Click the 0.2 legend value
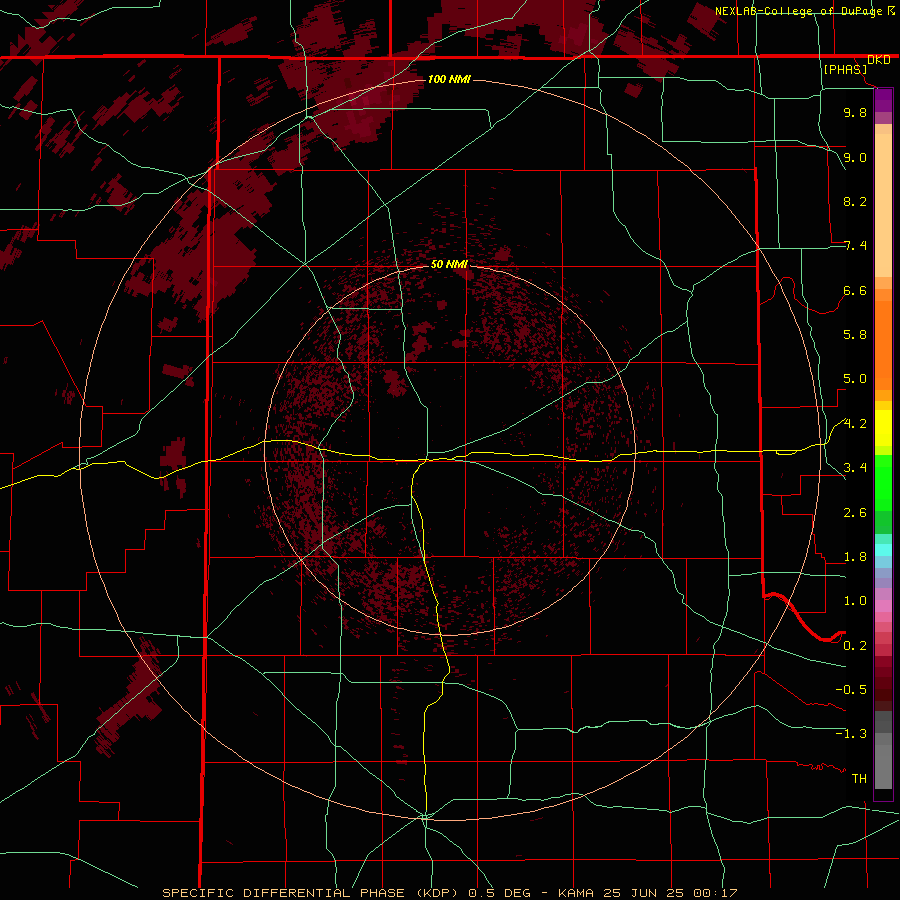Image resolution: width=900 pixels, height=900 pixels. tap(855, 646)
